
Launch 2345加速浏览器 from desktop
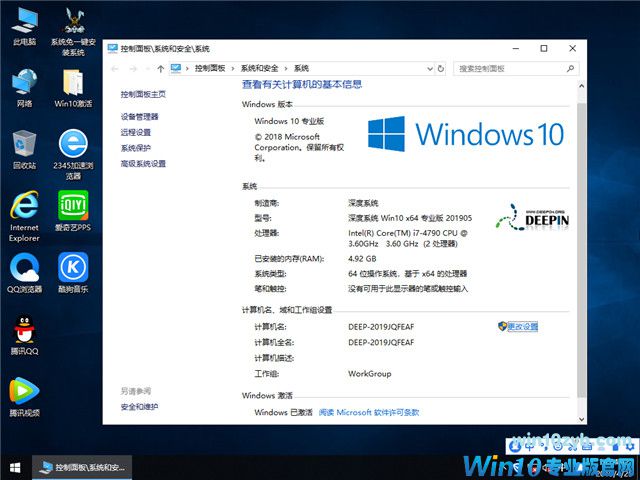pos(73,154)
